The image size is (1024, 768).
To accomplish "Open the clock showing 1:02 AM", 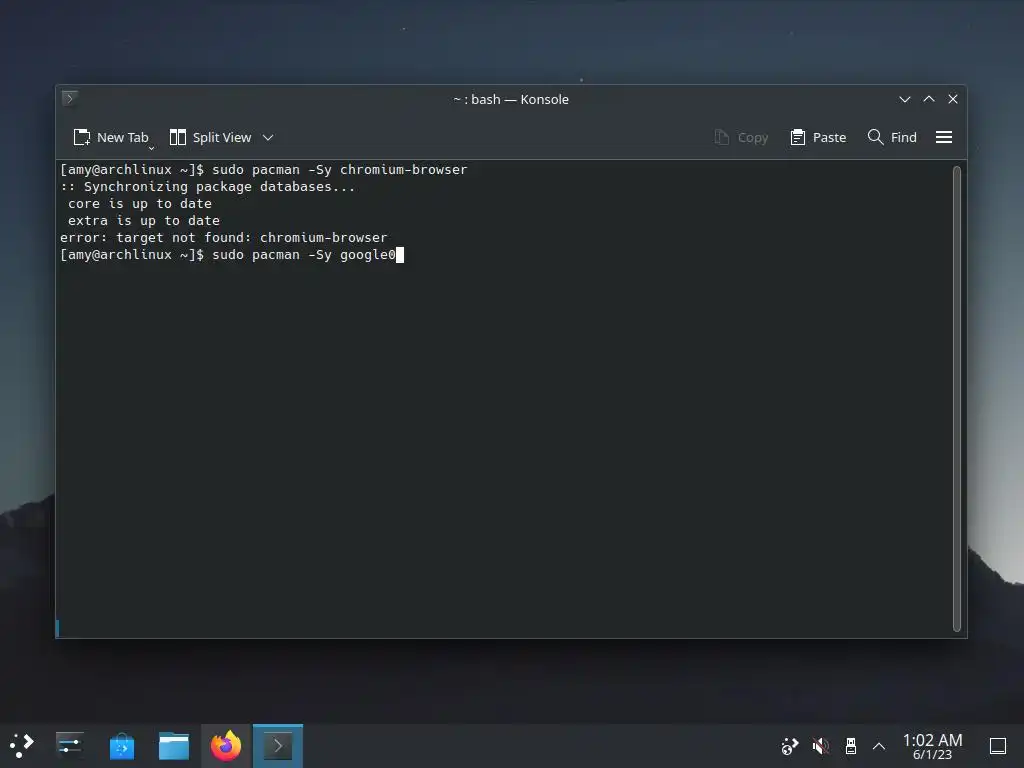I will [932, 746].
